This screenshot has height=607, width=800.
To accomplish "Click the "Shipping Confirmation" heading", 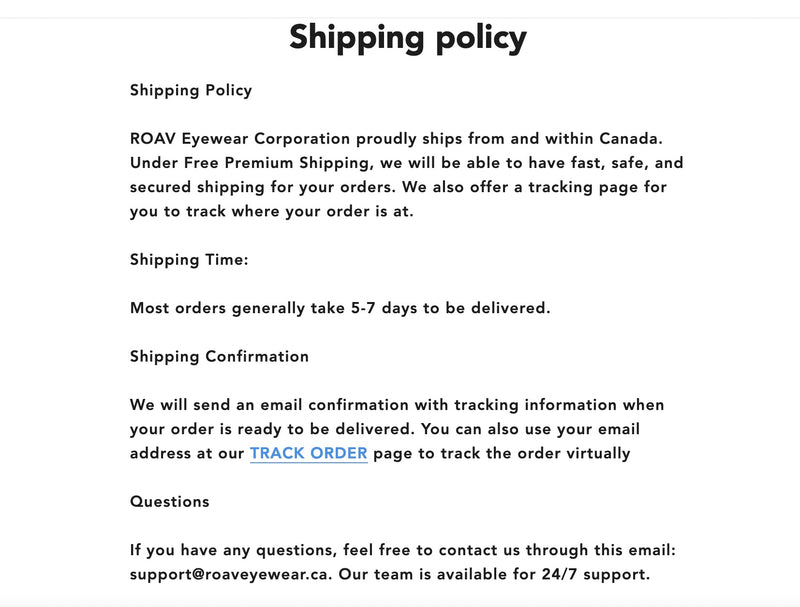I will point(219,356).
